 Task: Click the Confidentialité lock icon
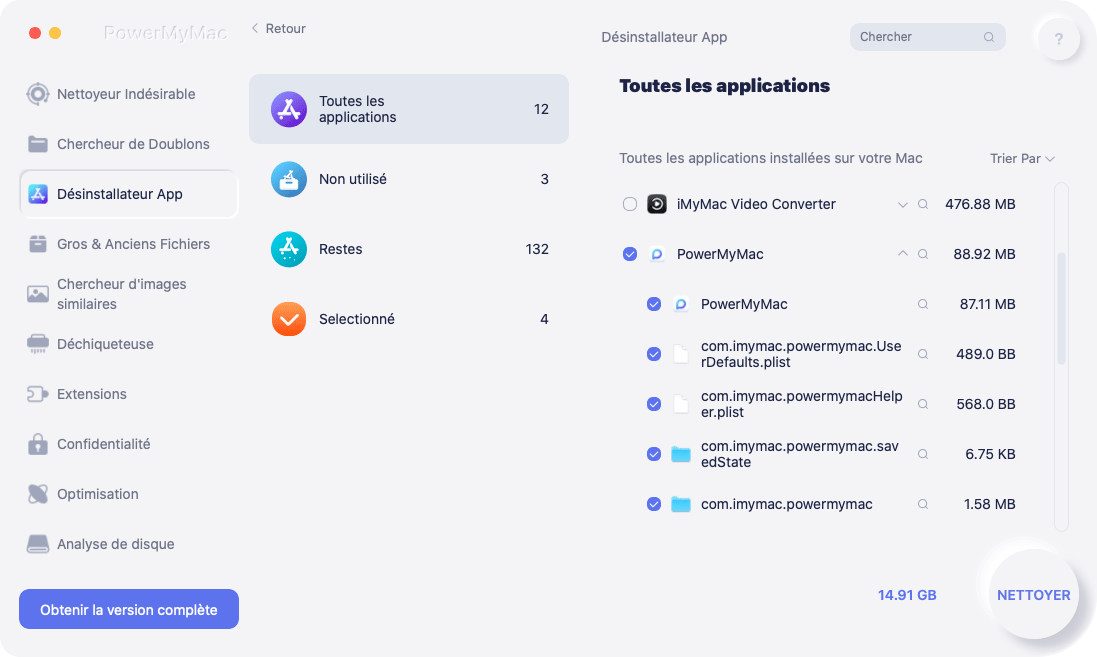pos(38,444)
